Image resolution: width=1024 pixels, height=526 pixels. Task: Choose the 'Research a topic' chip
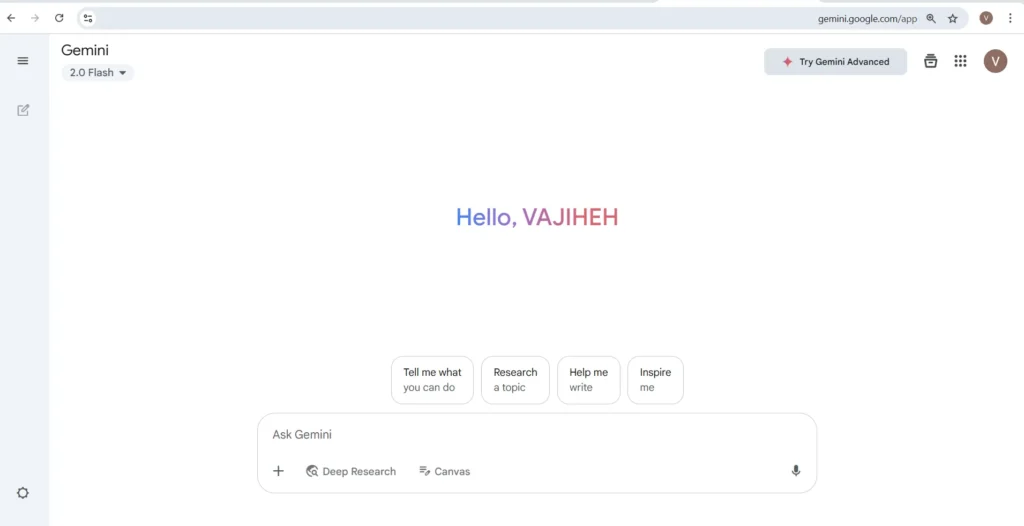click(515, 380)
